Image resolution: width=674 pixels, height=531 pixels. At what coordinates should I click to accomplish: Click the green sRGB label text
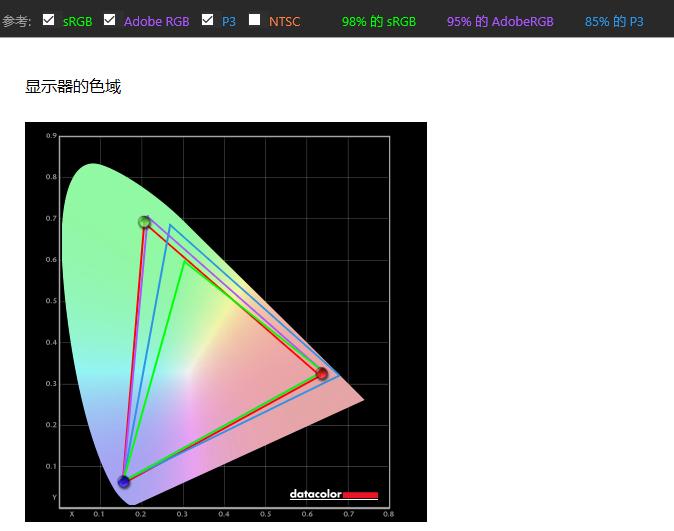coord(77,21)
